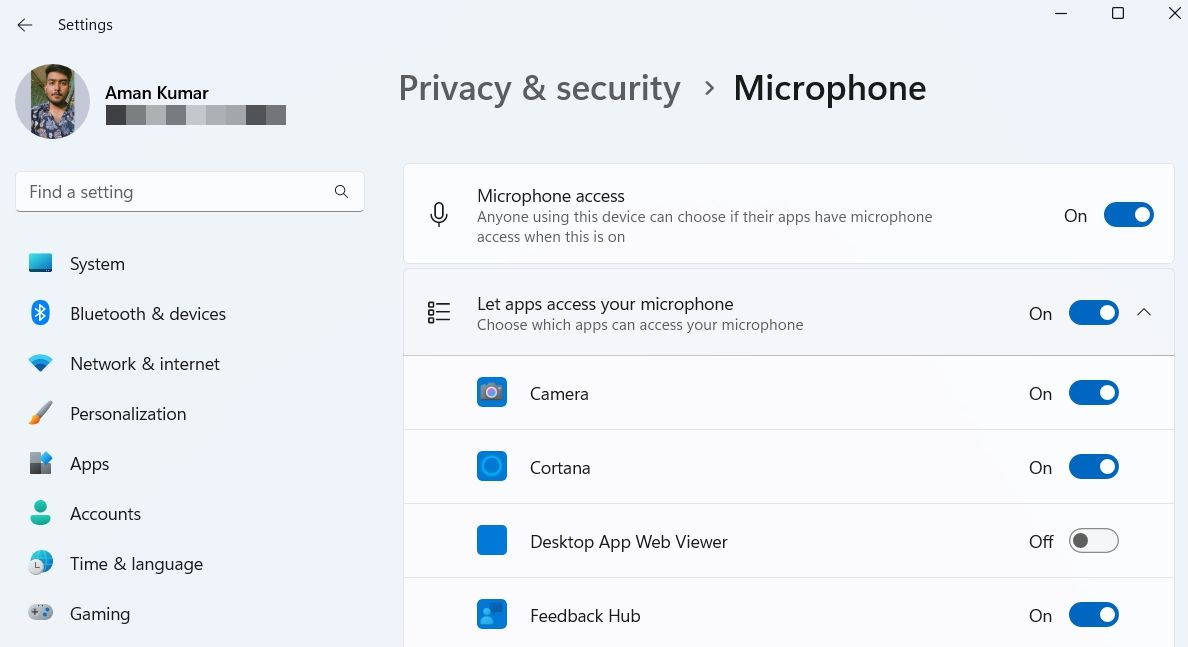The height and width of the screenshot is (647, 1188).
Task: Go to Personalization settings
Action: [x=128, y=414]
